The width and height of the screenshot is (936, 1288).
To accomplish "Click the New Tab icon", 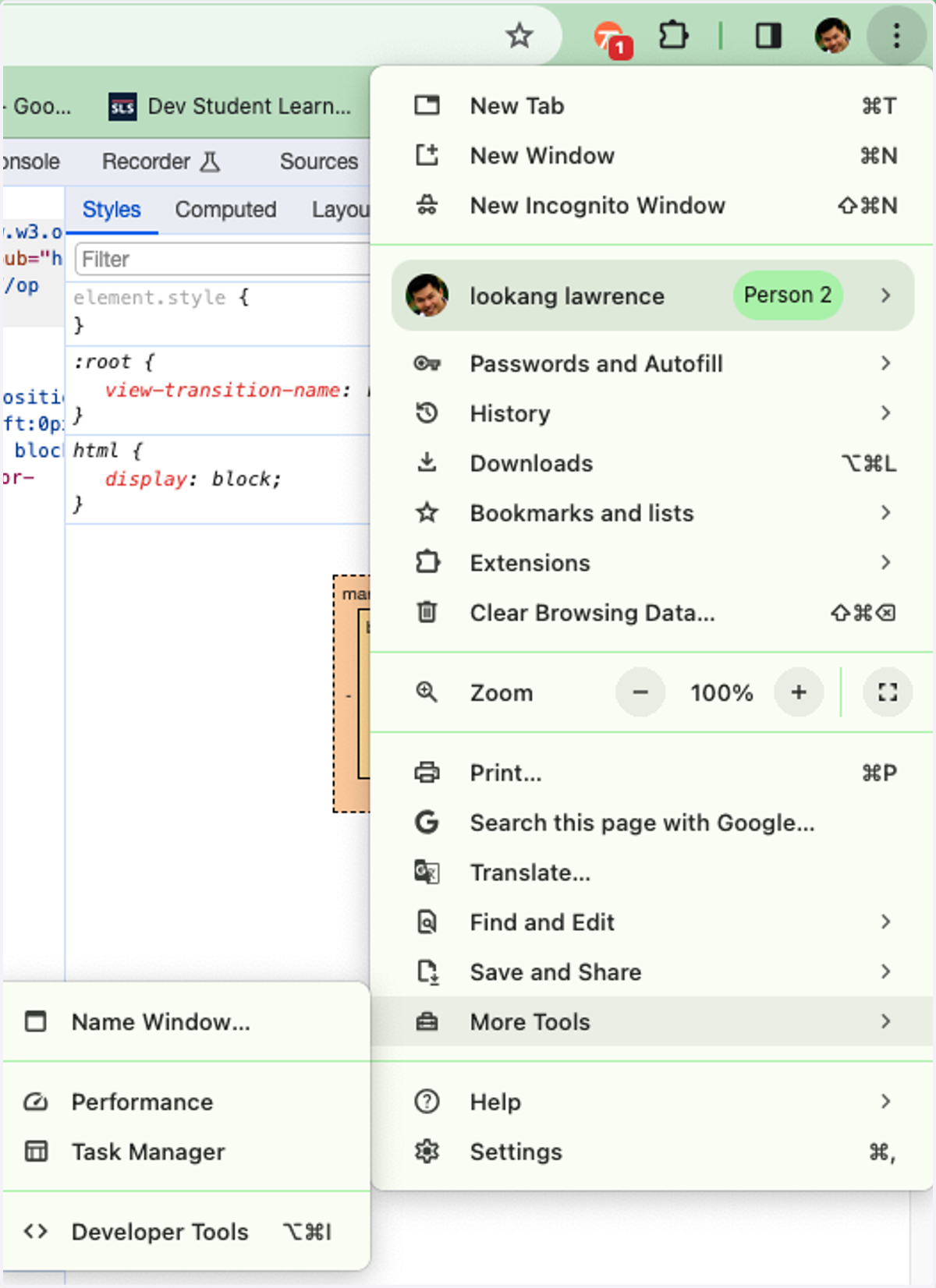I will [427, 105].
